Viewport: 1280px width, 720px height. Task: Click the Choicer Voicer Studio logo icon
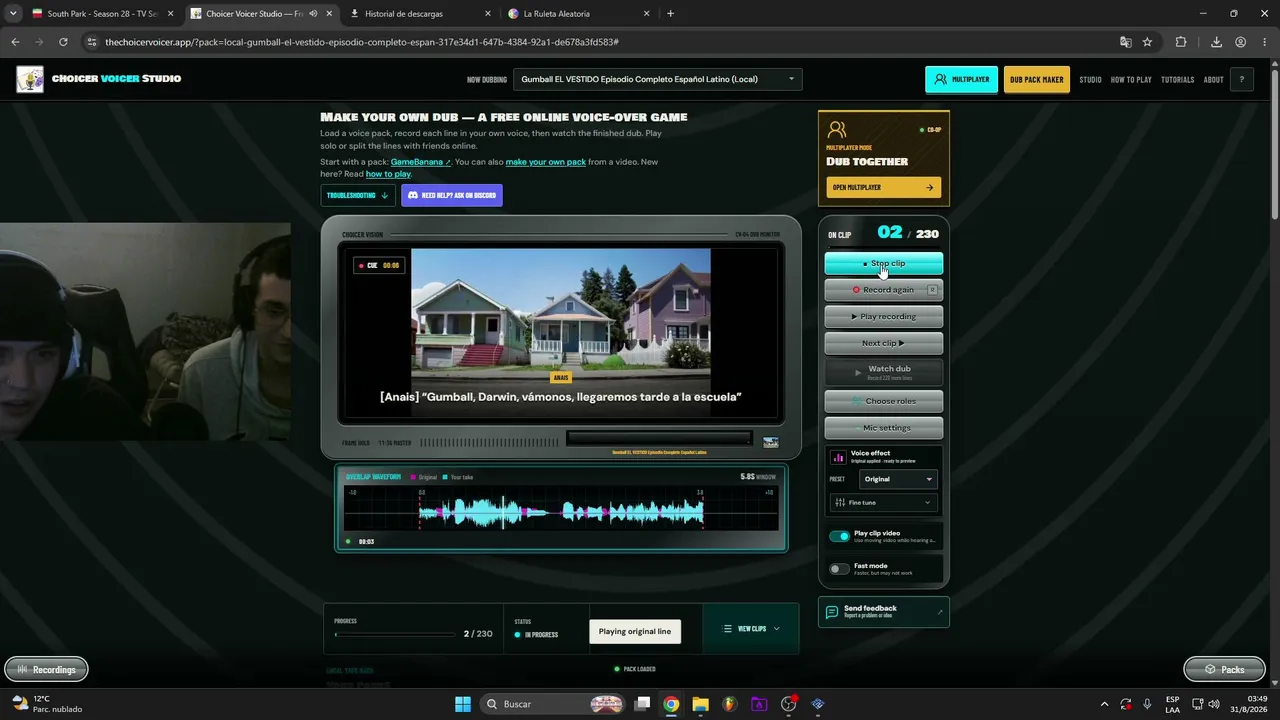pos(30,79)
